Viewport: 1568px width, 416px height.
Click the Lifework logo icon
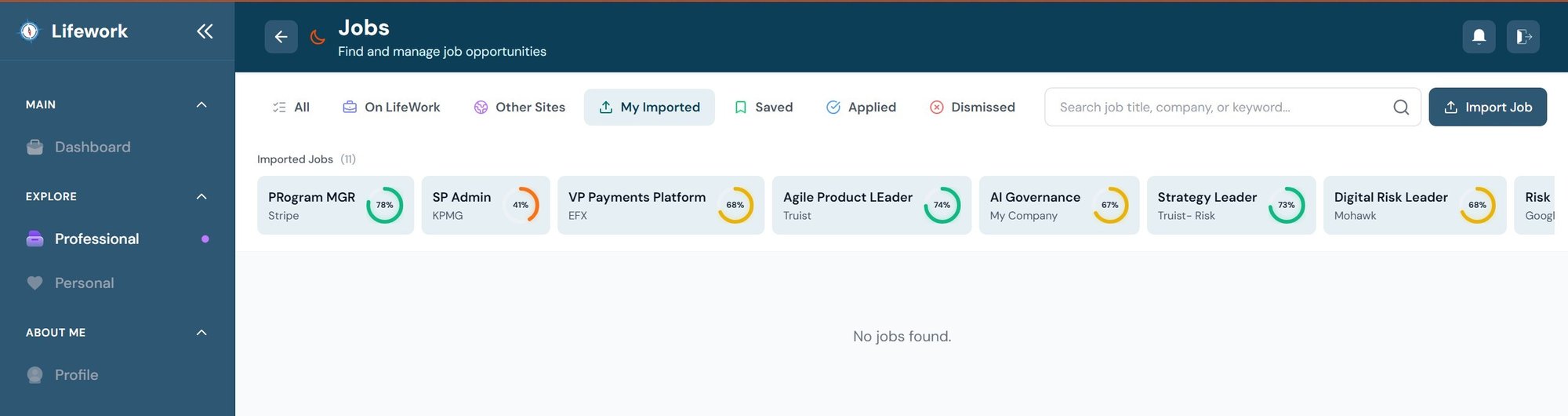tap(30, 31)
